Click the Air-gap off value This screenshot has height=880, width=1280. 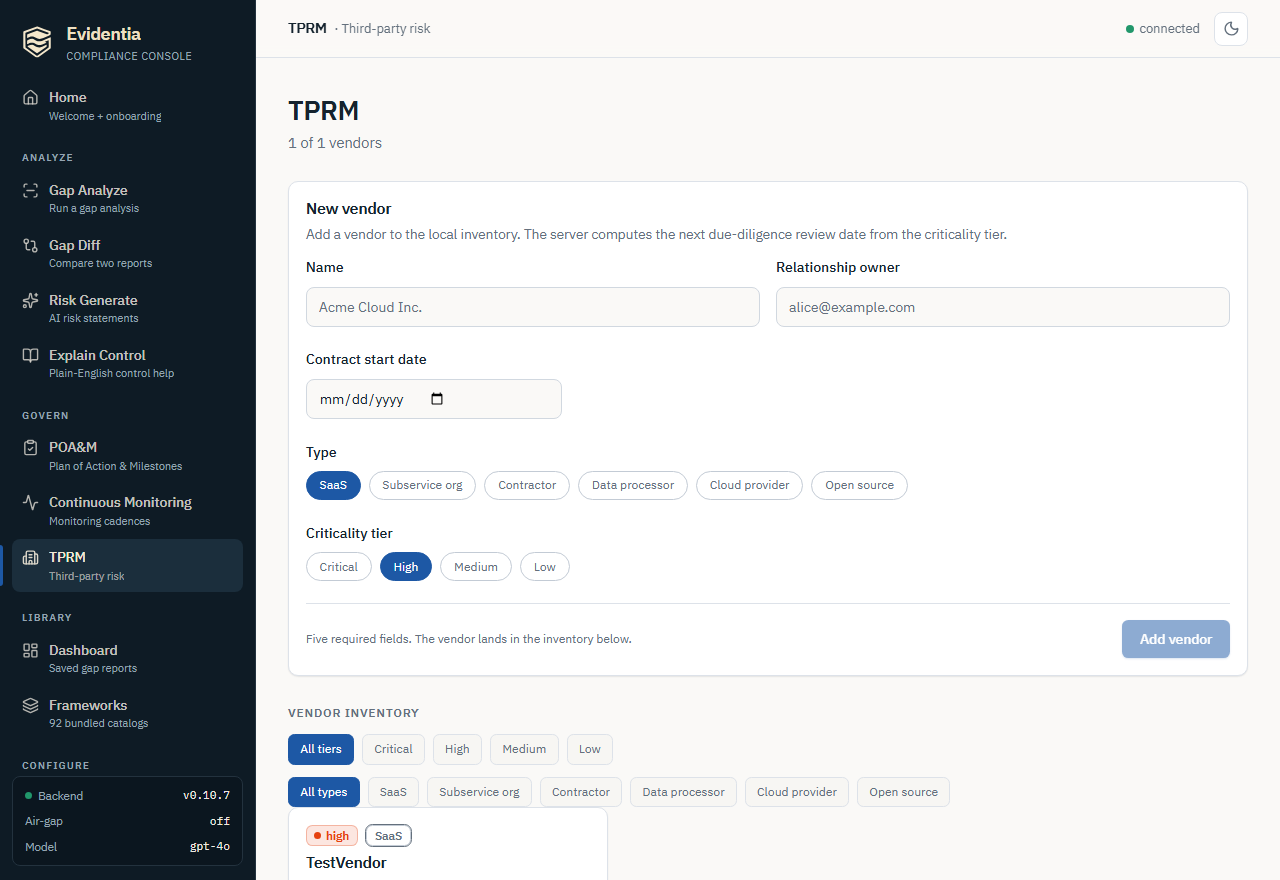pyautogui.click(x=220, y=821)
